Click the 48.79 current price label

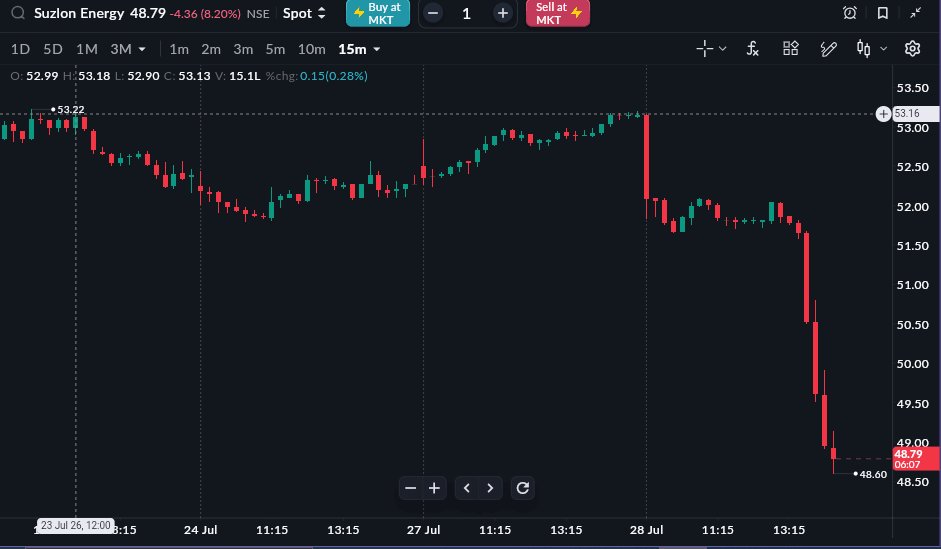point(148,13)
